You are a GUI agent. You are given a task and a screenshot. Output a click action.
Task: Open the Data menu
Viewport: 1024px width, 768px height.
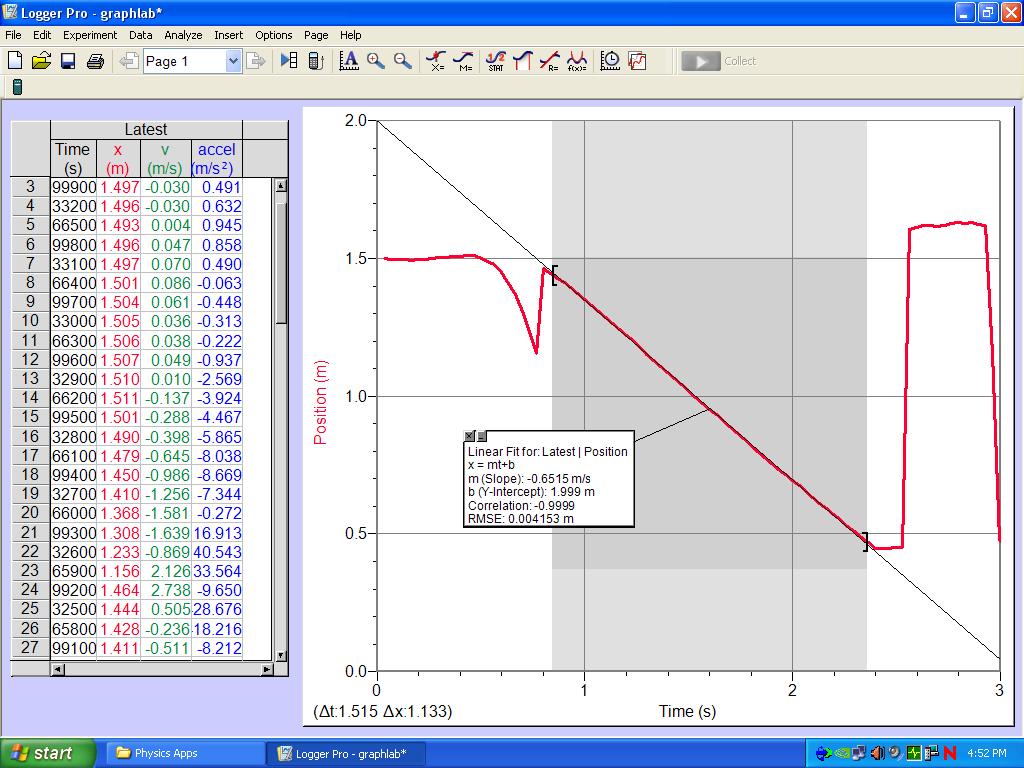pos(140,35)
